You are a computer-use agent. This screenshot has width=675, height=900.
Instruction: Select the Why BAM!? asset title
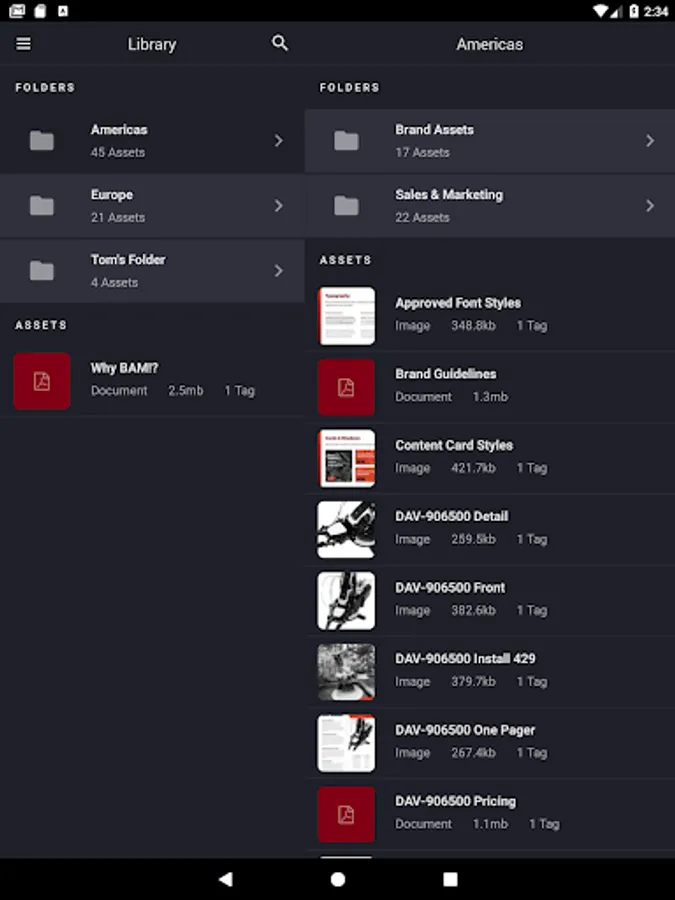(124, 368)
